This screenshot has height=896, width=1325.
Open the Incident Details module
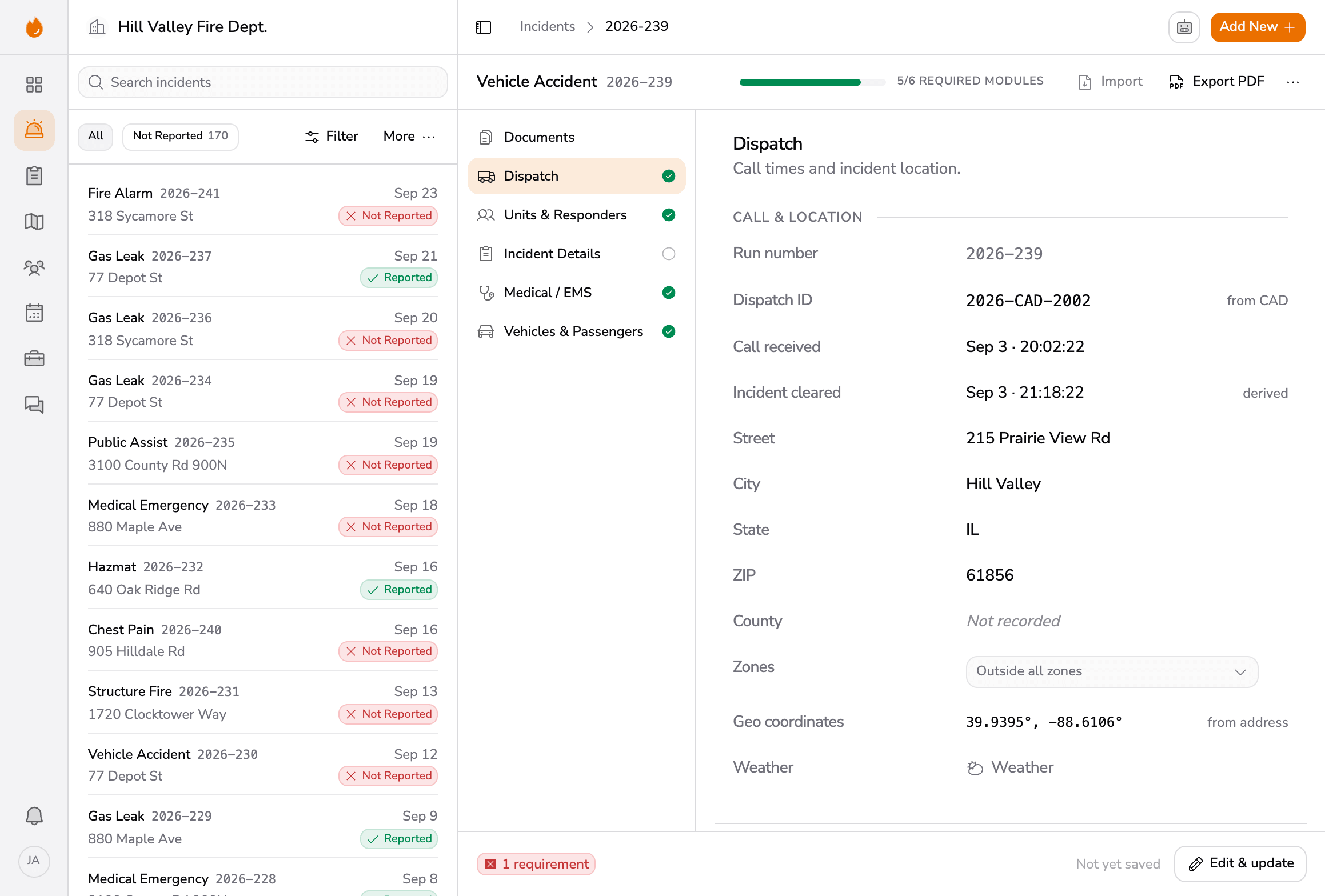point(576,254)
